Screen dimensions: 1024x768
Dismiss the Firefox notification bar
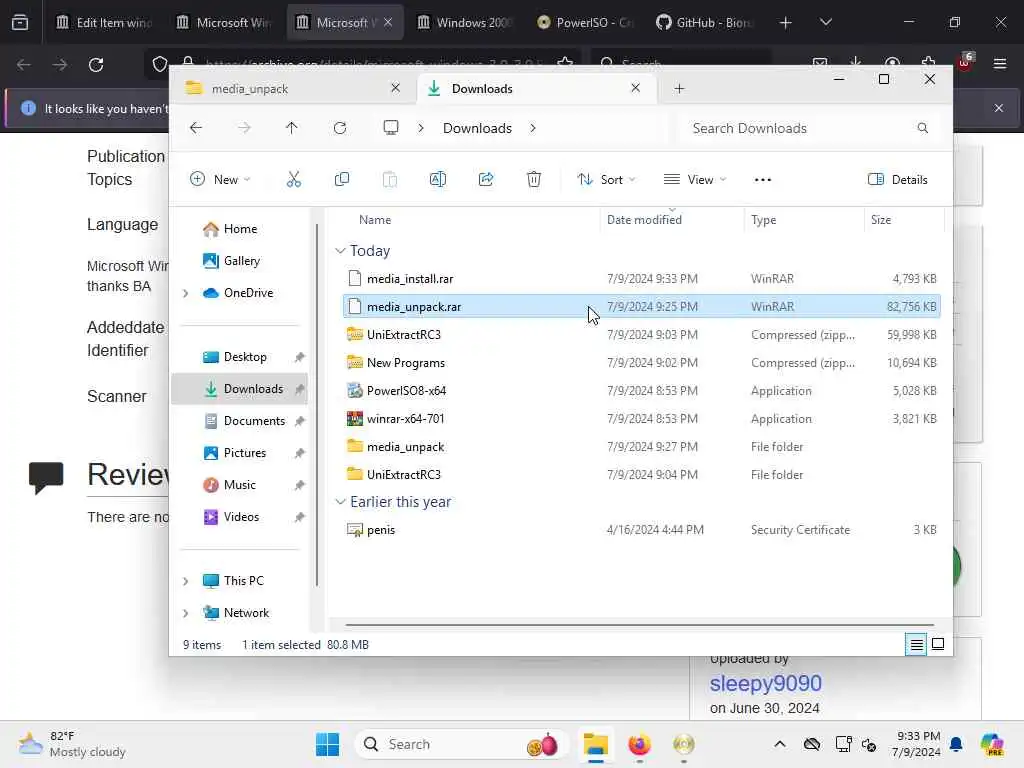coord(999,108)
